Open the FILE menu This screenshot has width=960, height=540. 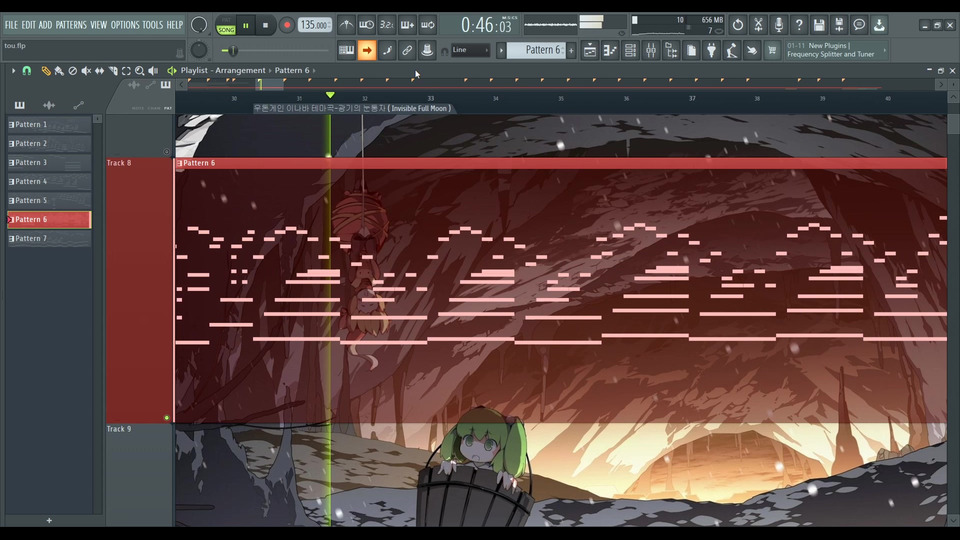click(11, 25)
